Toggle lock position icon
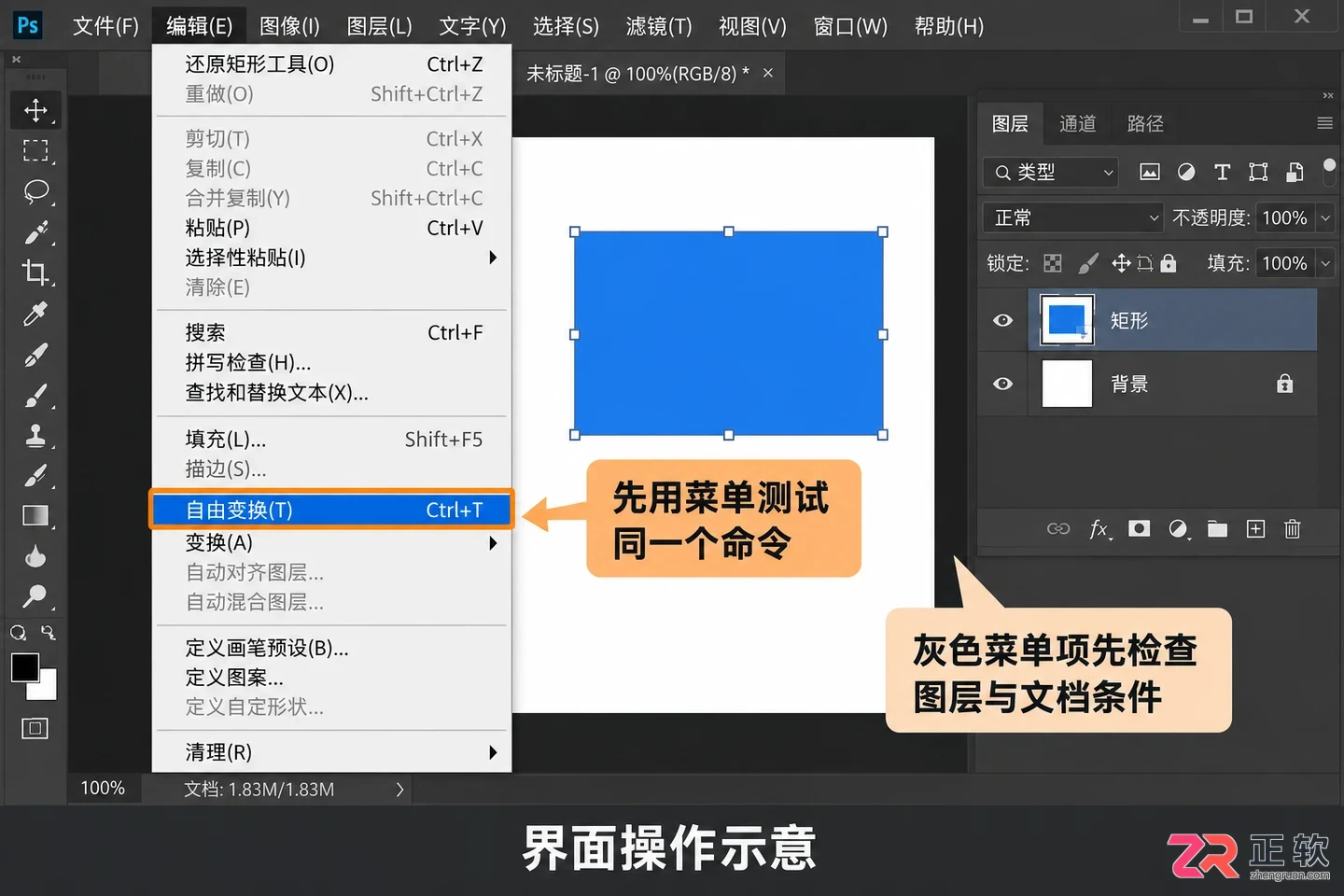Image resolution: width=1344 pixels, height=896 pixels. click(1121, 263)
